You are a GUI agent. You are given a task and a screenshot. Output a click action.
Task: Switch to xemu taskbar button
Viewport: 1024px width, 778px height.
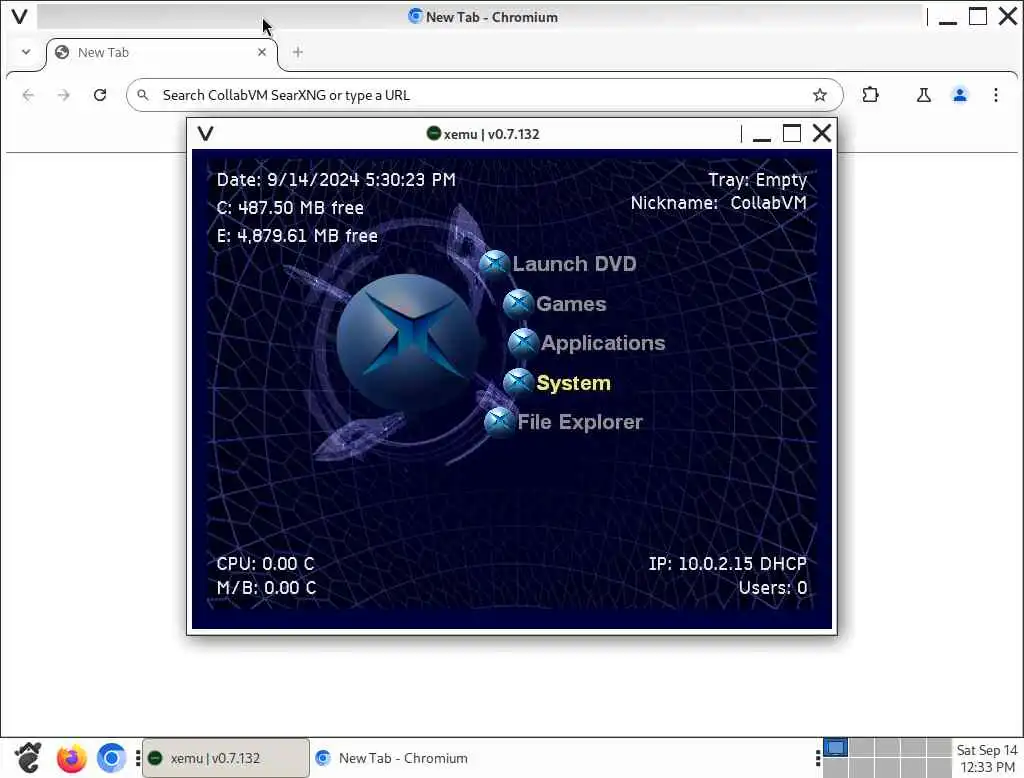click(x=226, y=758)
